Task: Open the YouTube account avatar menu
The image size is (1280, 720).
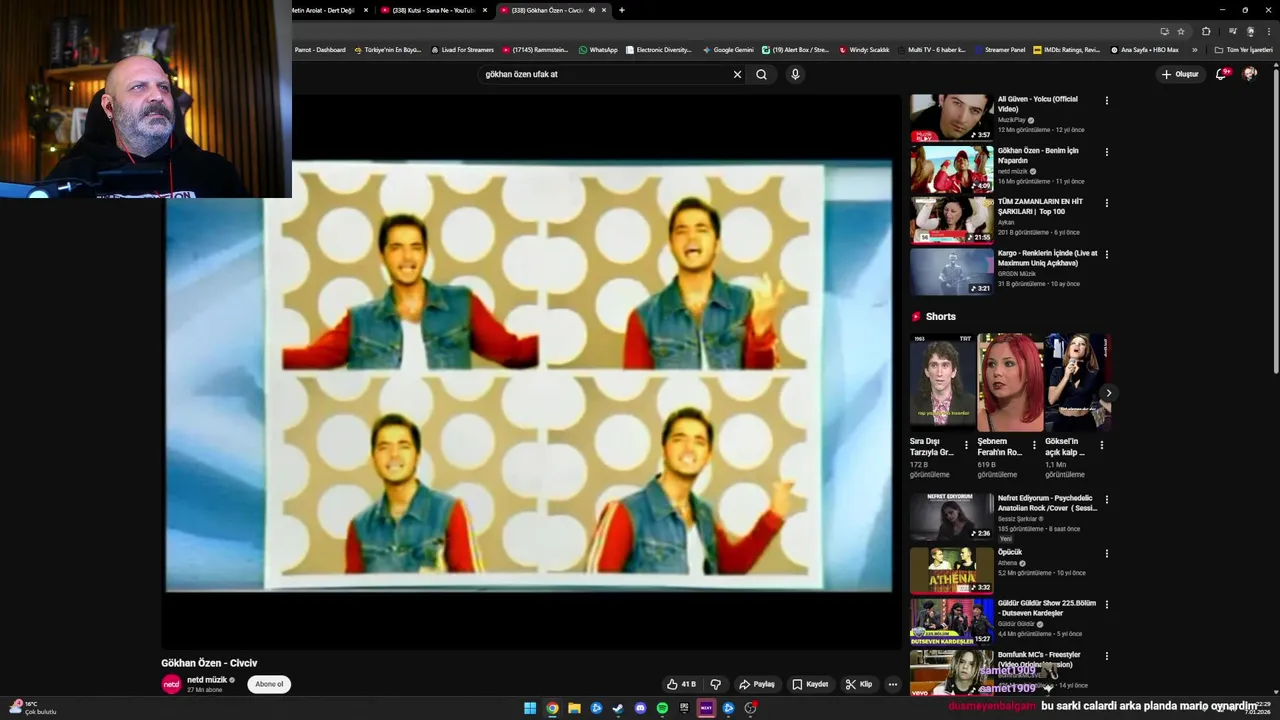Action: coord(1249,74)
